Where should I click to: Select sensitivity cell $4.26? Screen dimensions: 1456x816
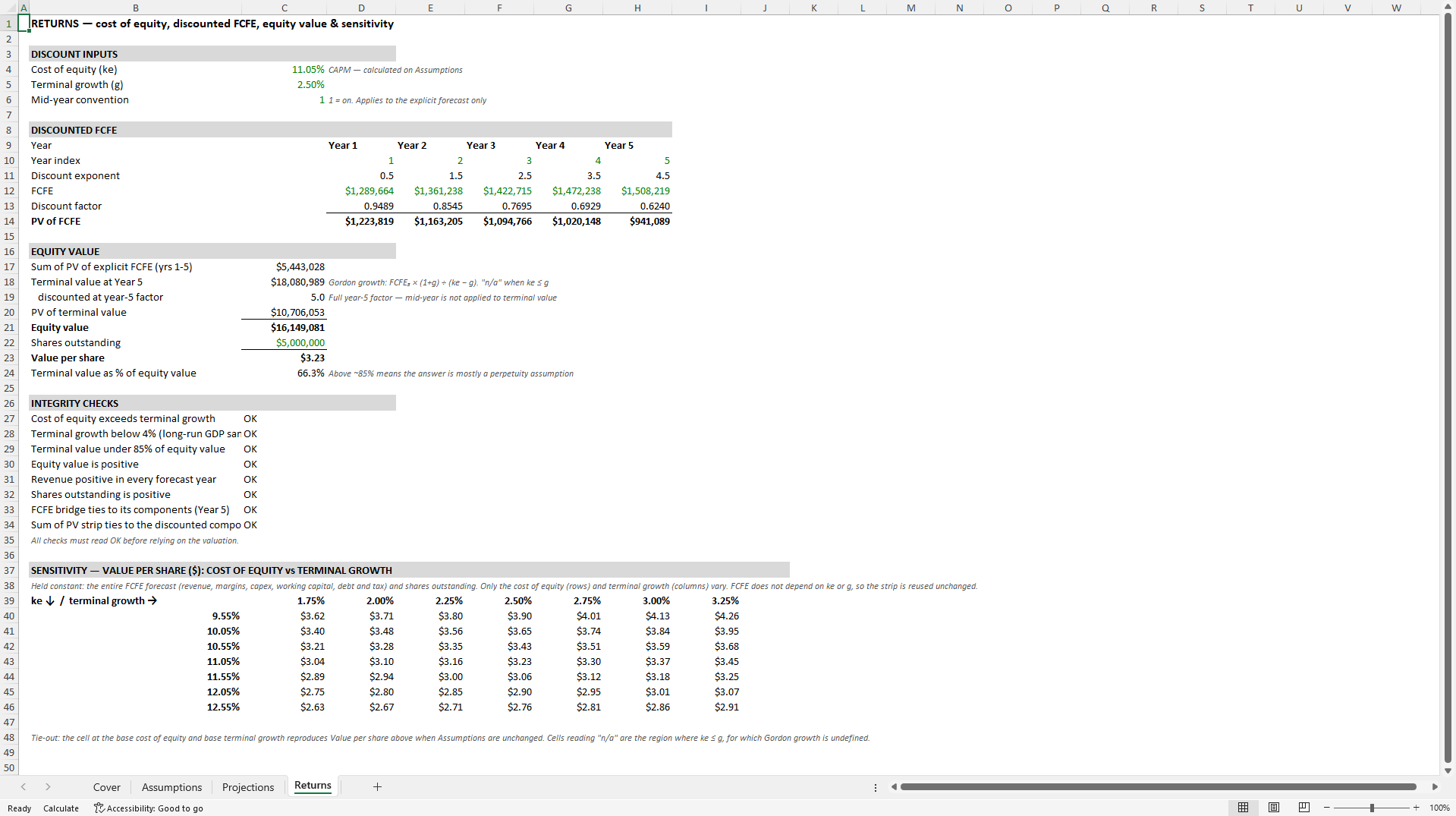coord(706,616)
